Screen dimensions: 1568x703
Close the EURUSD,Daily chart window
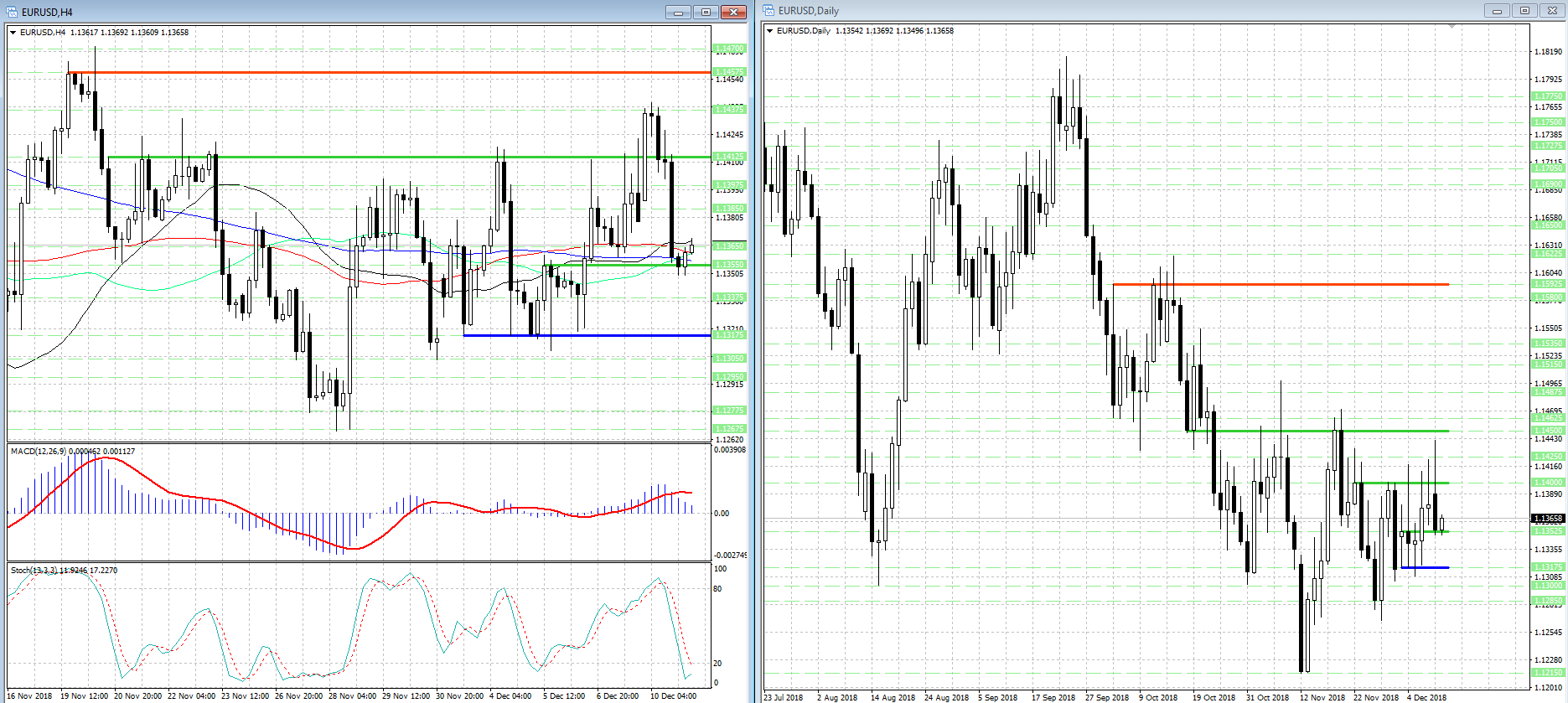tap(1552, 11)
